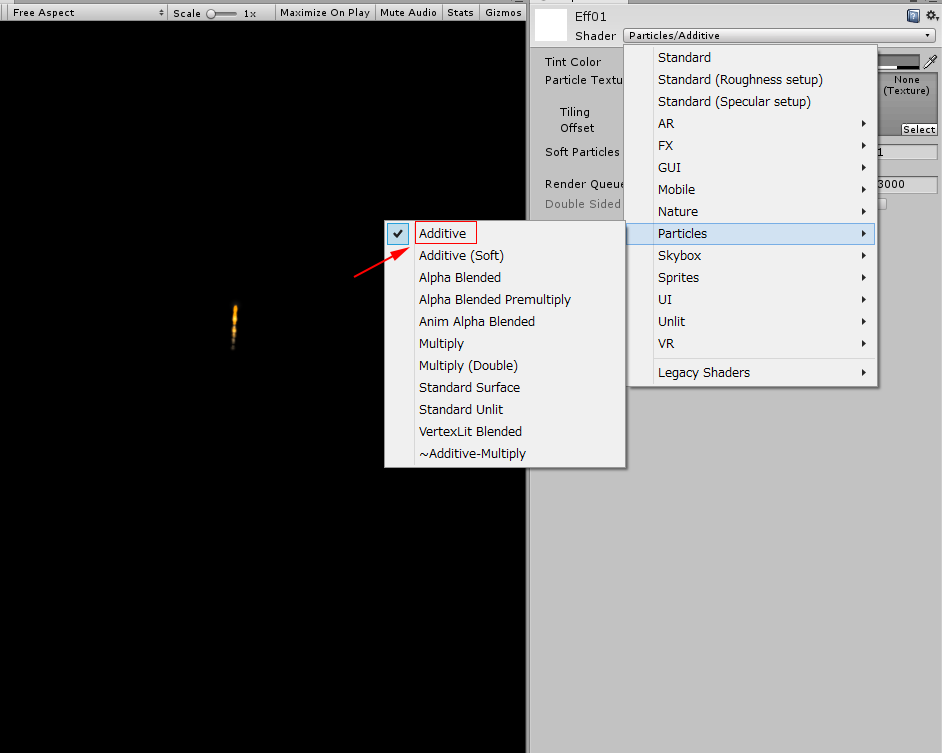
Task: Expand the Skybox shader submenu
Action: (751, 255)
